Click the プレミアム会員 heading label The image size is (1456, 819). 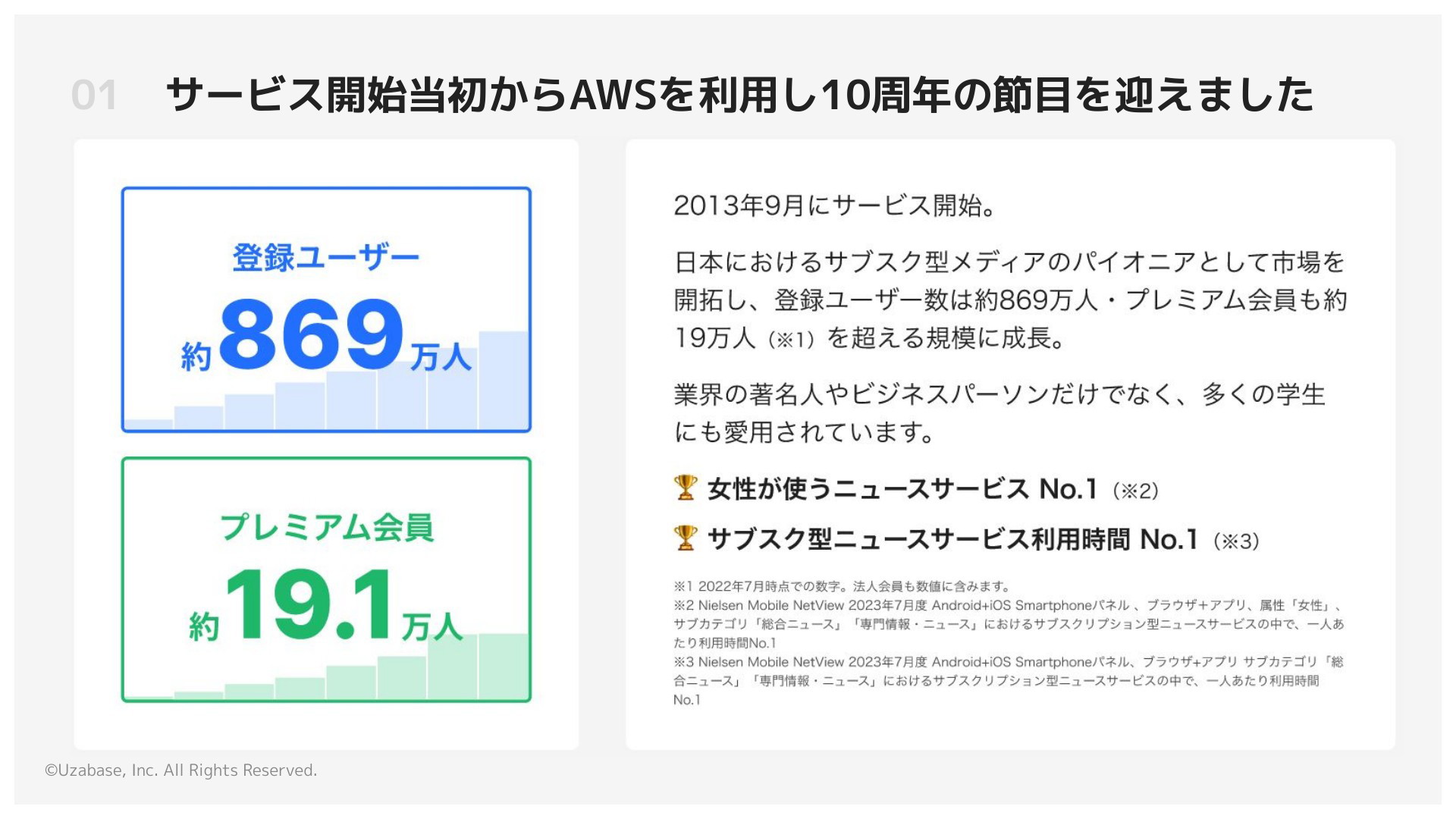(326, 527)
